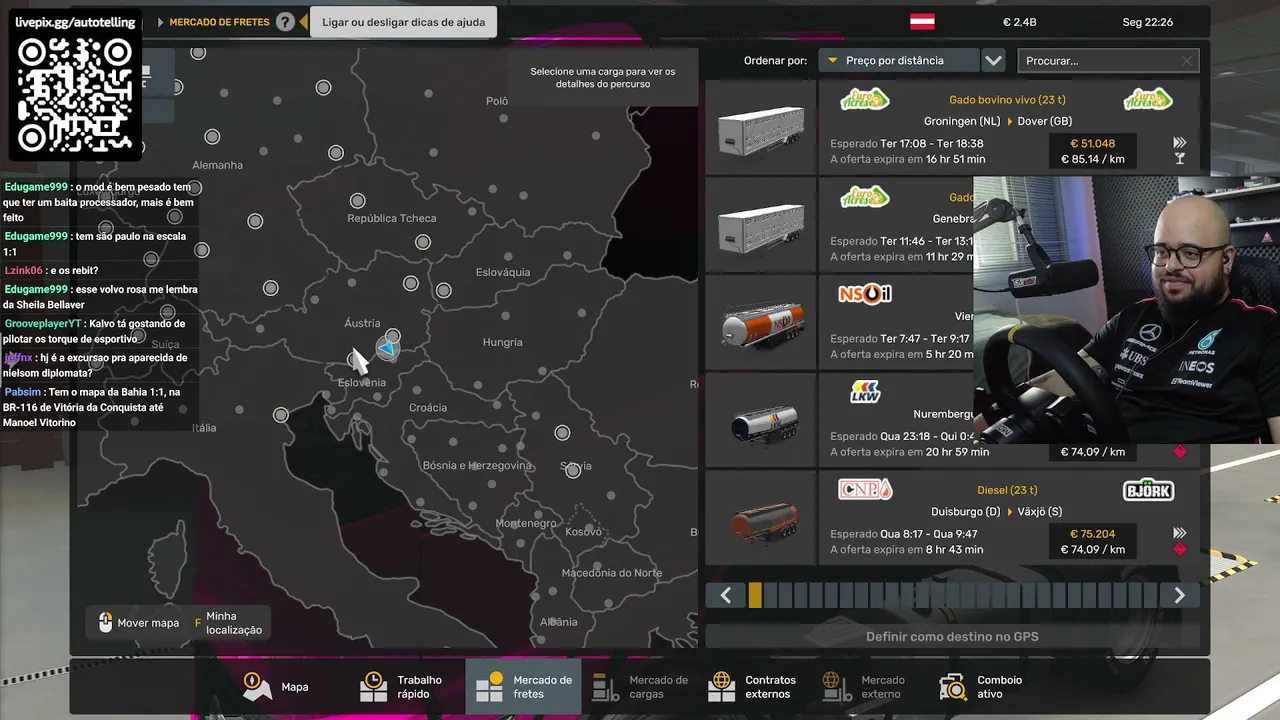Screen dimensions: 1280x720
Task: Click the fragile glass icon on Dover job
Action: pos(1180,158)
